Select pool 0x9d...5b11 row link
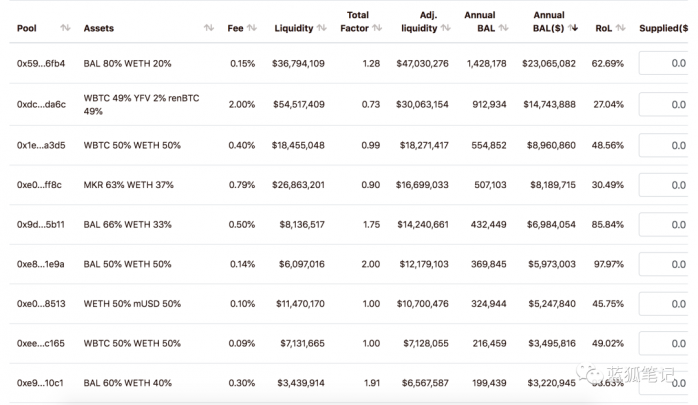Viewport: 698px width, 405px height. coord(41,225)
